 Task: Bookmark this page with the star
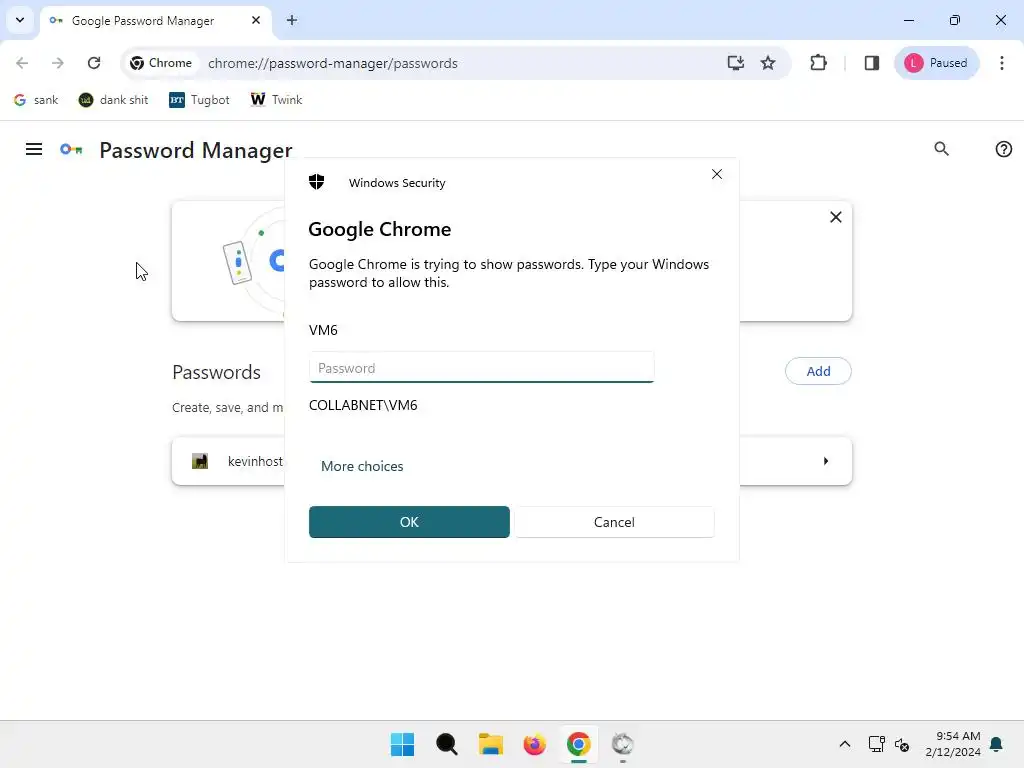[x=768, y=63]
